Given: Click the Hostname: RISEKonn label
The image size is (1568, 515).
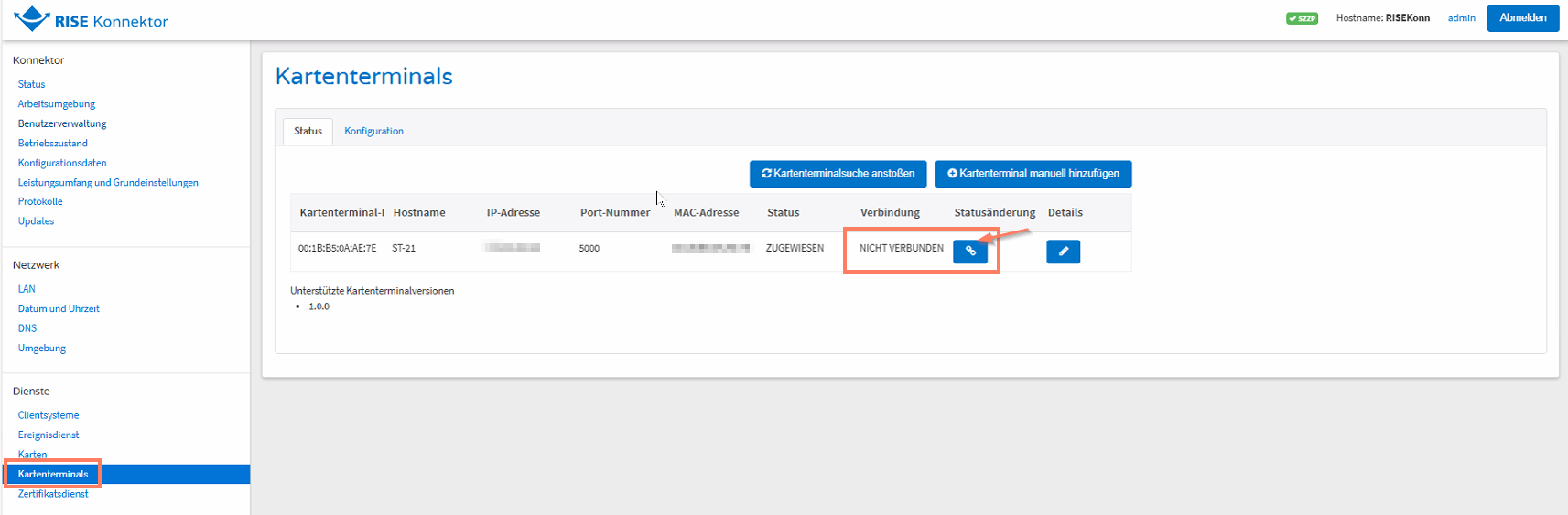Looking at the screenshot, I should point(1382,18).
